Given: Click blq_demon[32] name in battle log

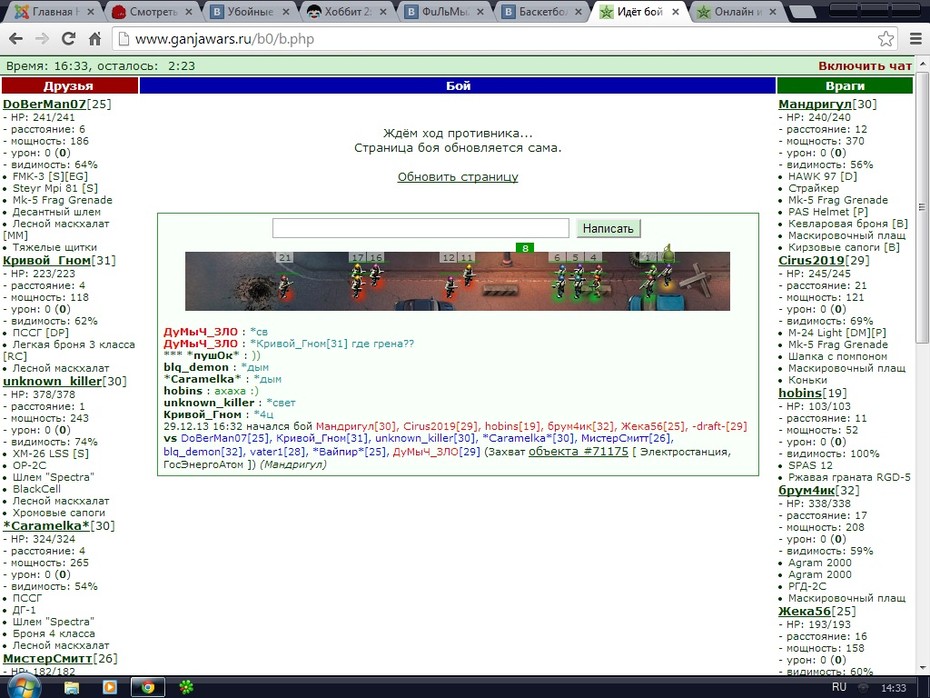Looking at the screenshot, I should (203, 452).
